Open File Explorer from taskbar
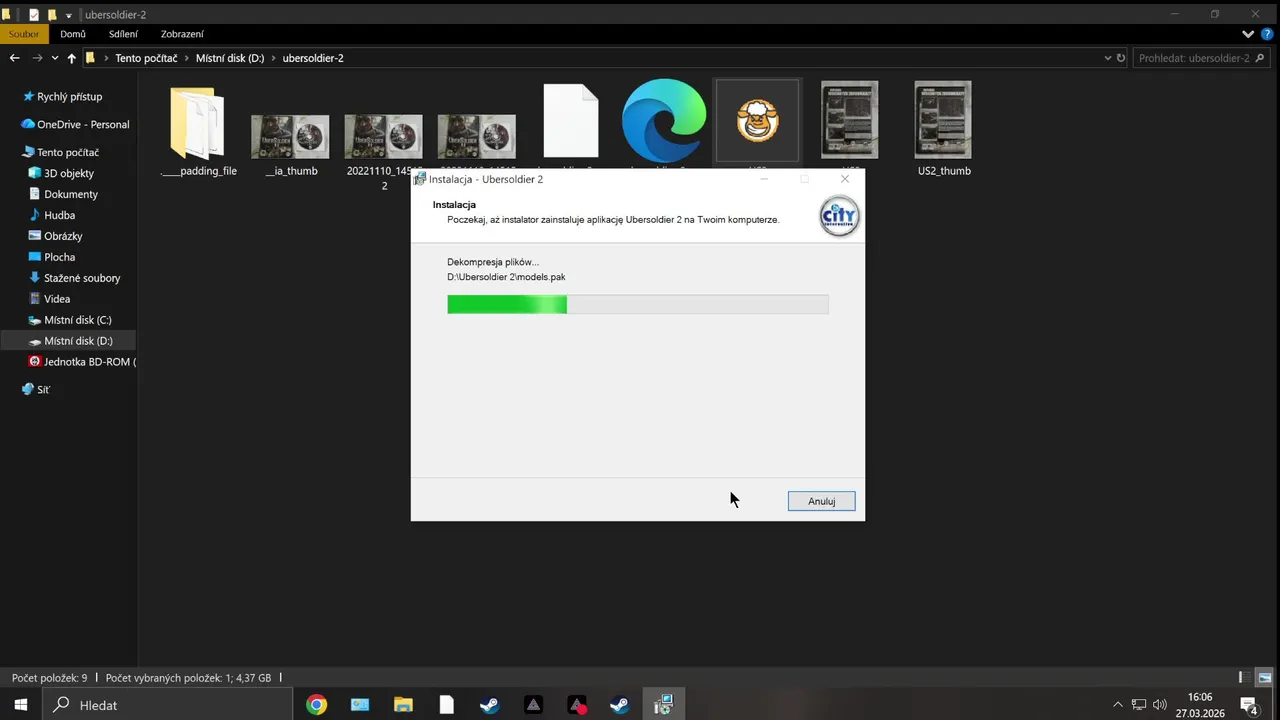This screenshot has width=1280, height=720. click(403, 705)
